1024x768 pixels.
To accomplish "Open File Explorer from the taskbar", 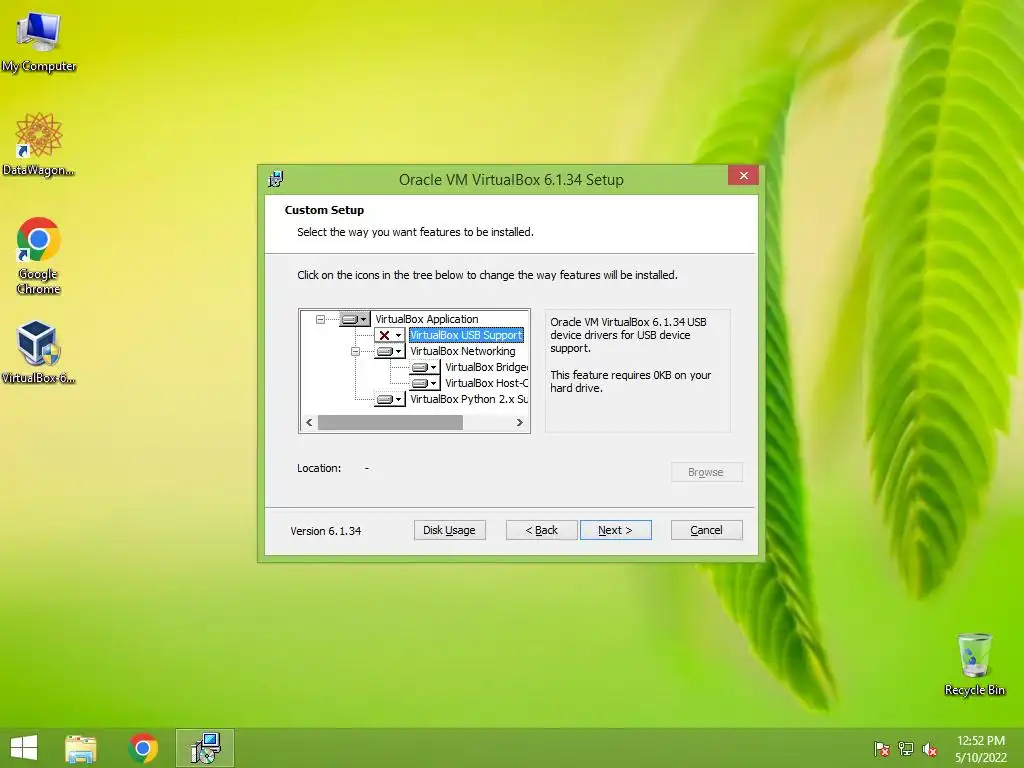I will pos(81,748).
